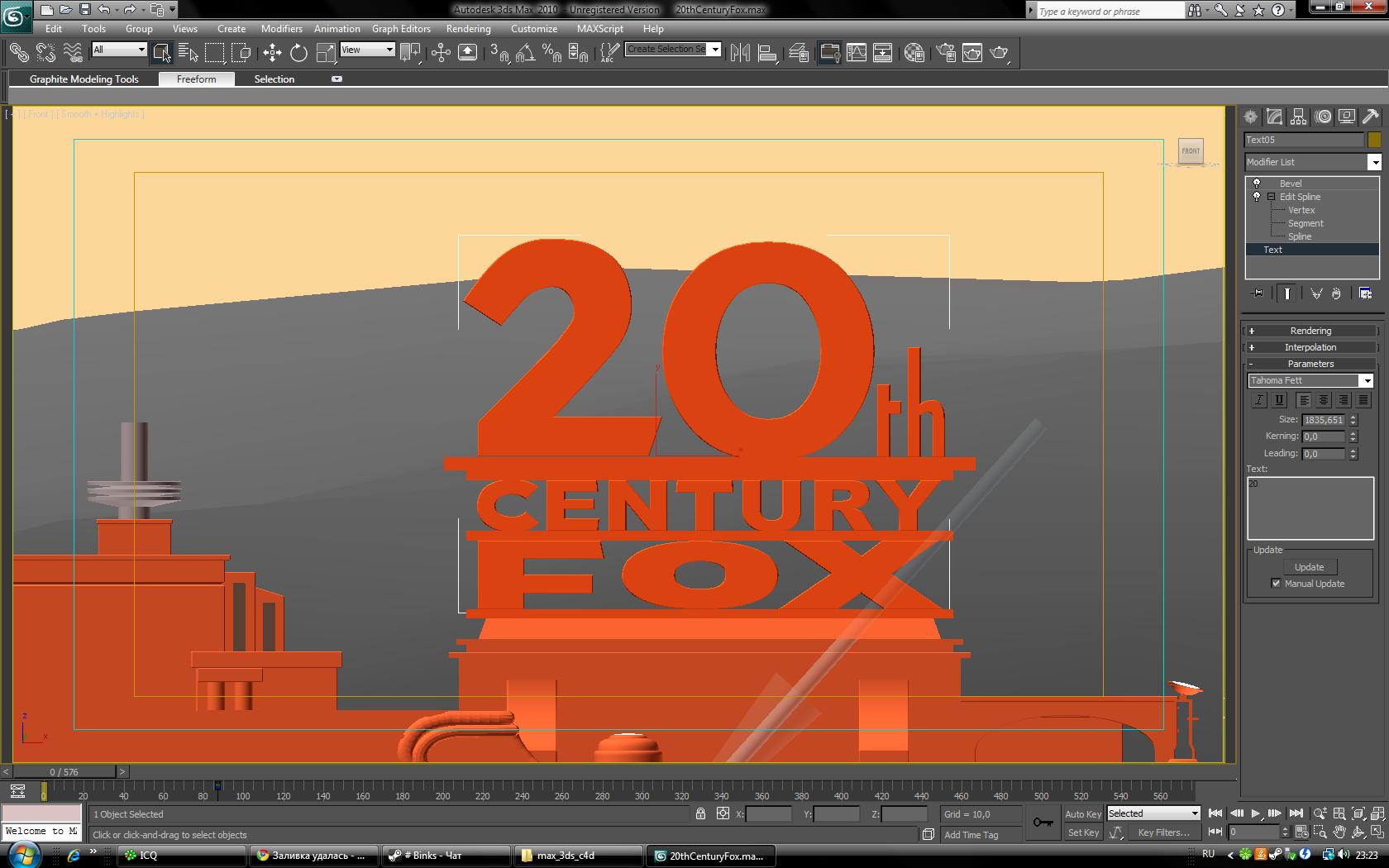1389x868 pixels.
Task: Switch to the Freeform ribbon tab
Action: [196, 79]
